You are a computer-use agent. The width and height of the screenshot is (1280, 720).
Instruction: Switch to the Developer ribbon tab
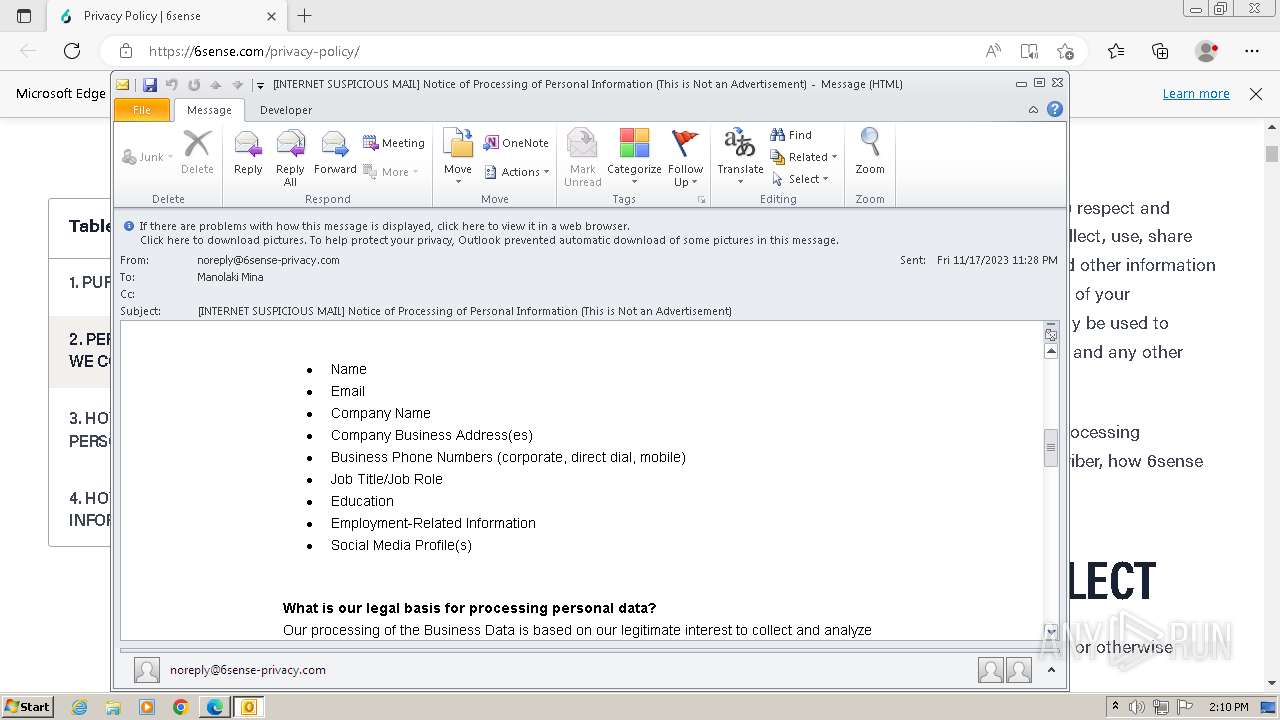(x=286, y=110)
